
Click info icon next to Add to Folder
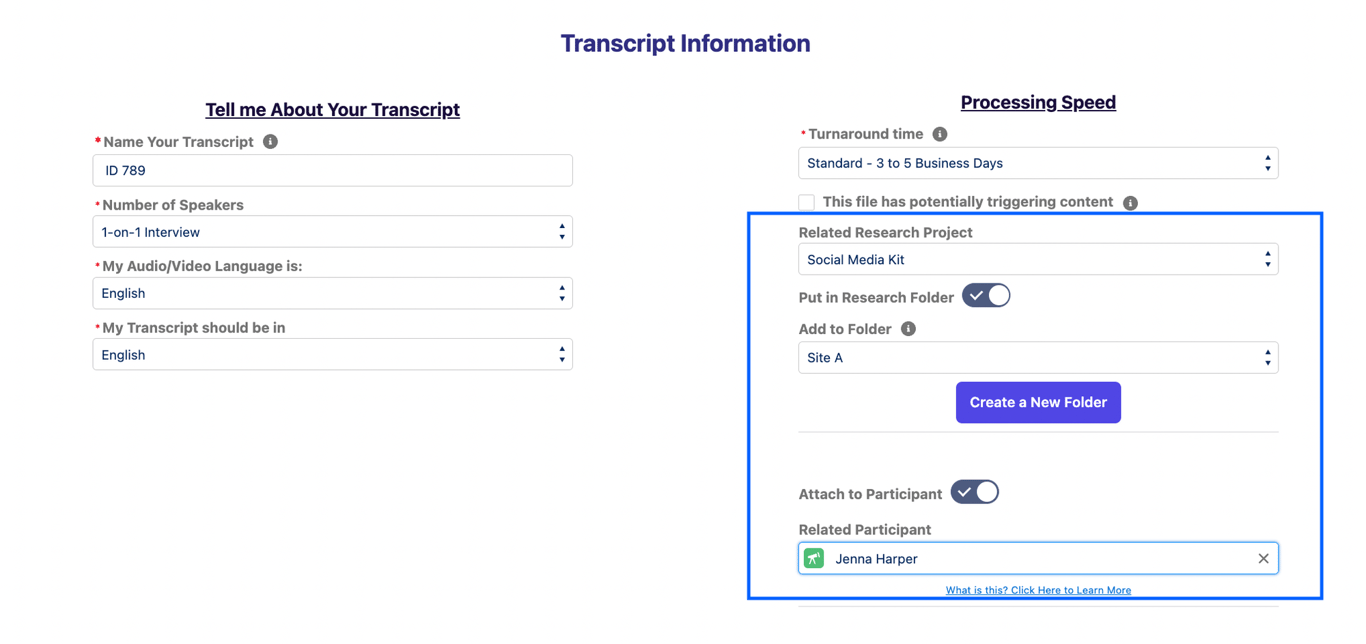[908, 329]
